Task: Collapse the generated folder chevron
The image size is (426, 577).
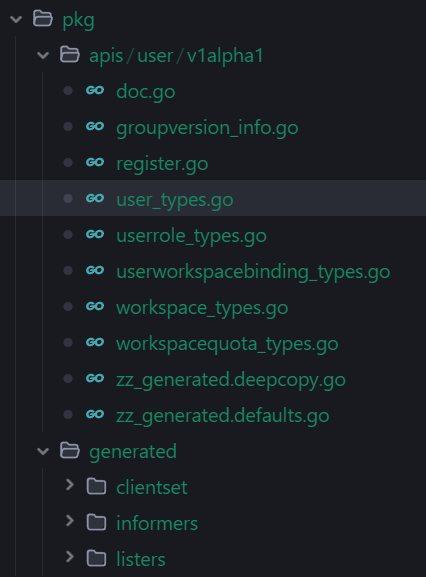Action: (x=43, y=451)
